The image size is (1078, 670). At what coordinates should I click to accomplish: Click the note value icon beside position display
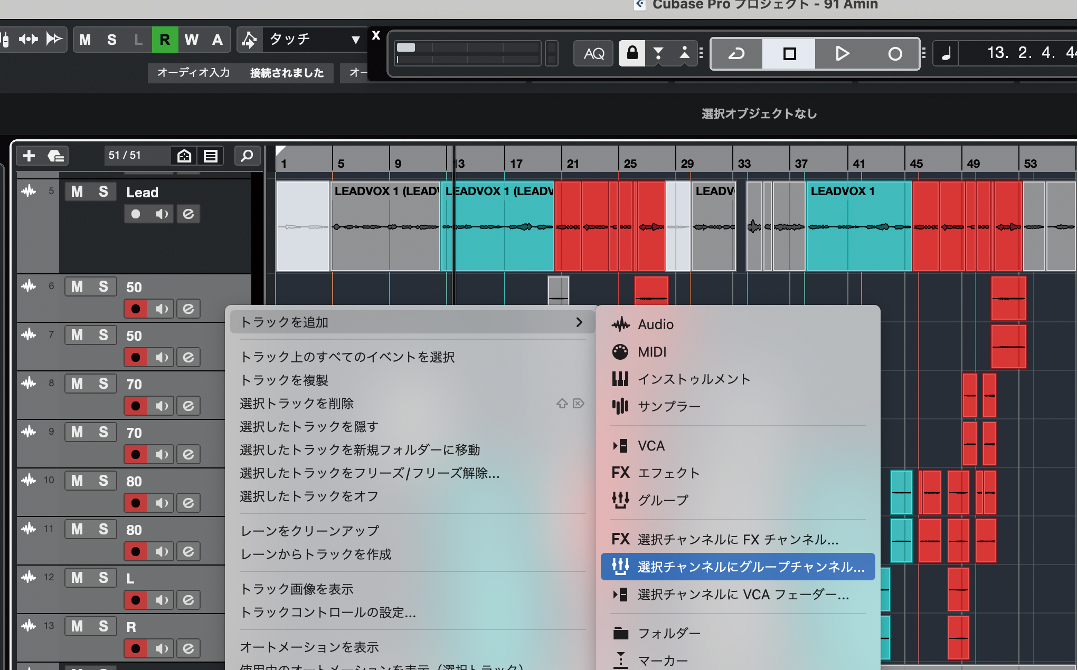[946, 54]
